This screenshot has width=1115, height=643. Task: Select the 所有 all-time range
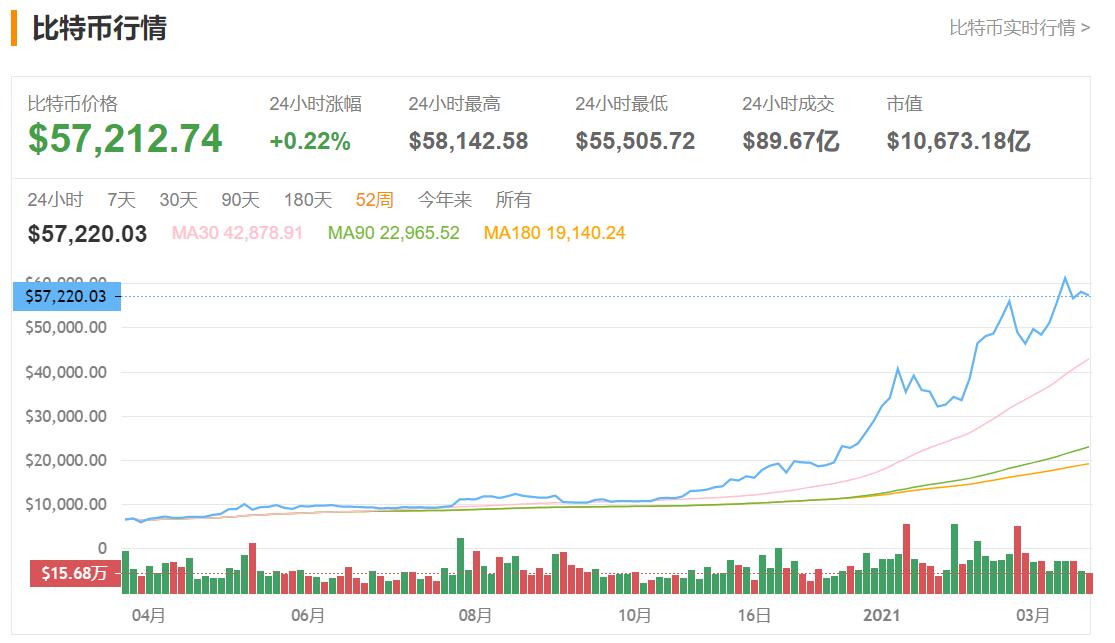(x=513, y=200)
